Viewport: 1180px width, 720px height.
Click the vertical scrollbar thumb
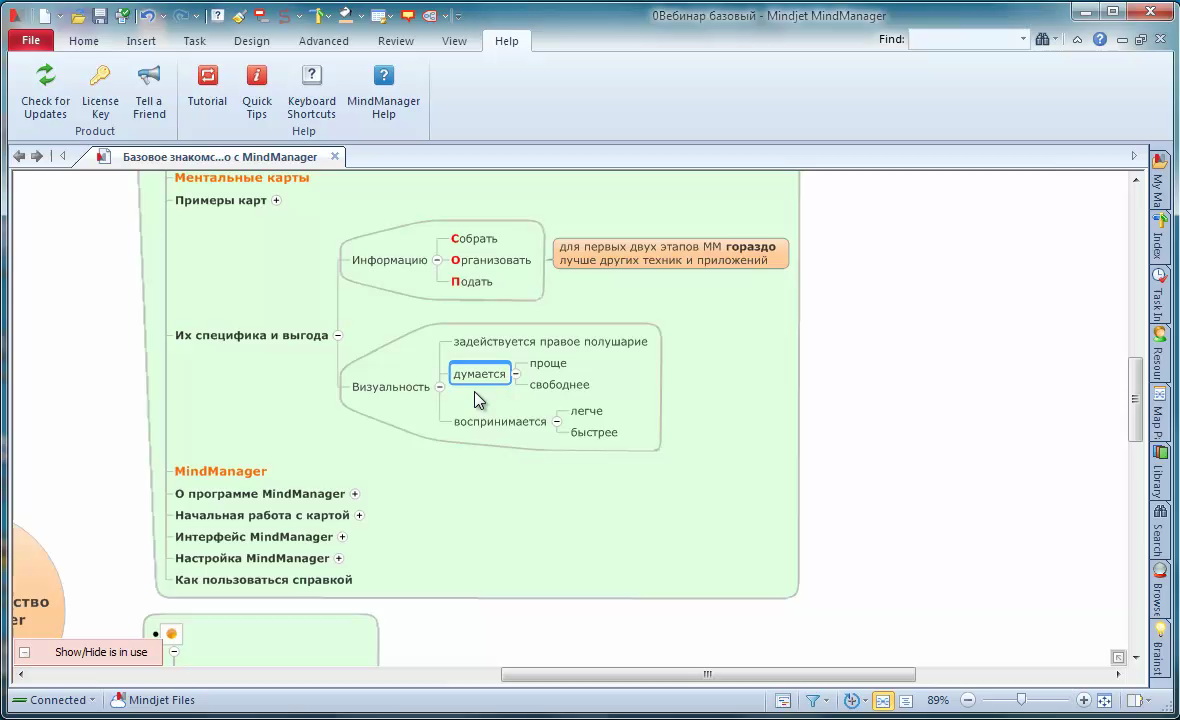[x=1136, y=399]
